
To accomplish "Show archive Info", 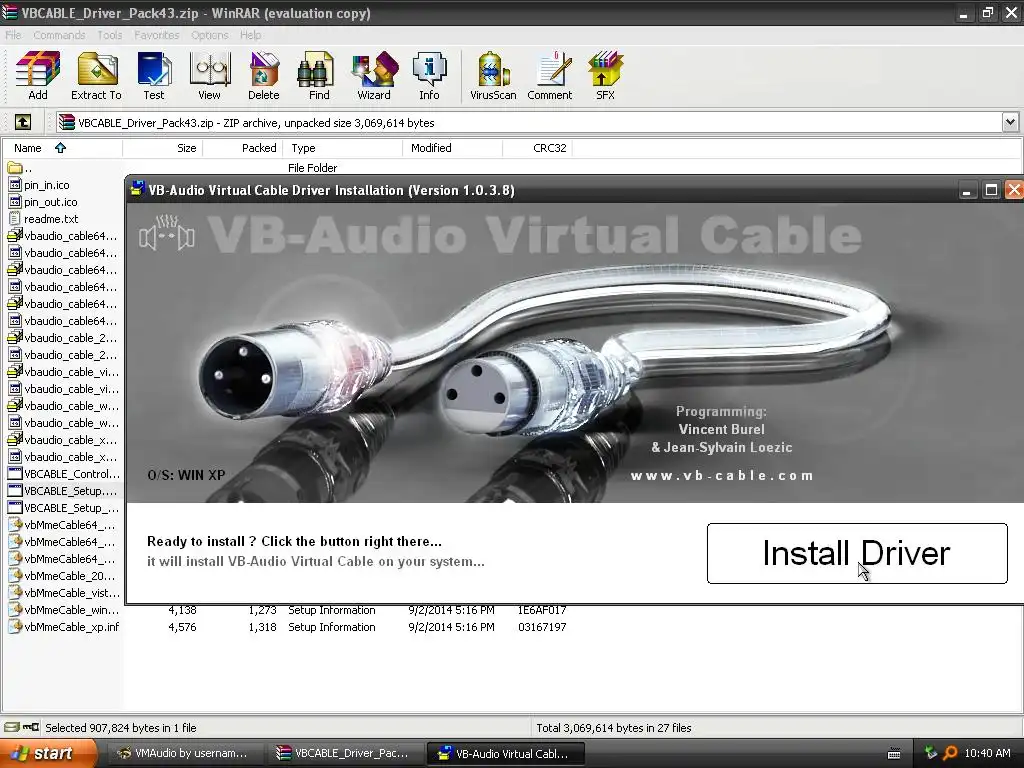I will pyautogui.click(x=429, y=76).
